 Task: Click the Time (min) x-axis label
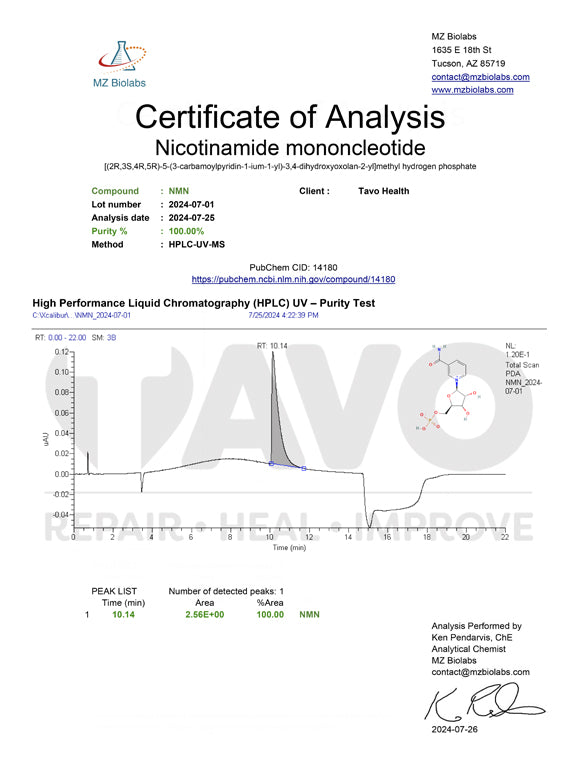click(x=289, y=548)
